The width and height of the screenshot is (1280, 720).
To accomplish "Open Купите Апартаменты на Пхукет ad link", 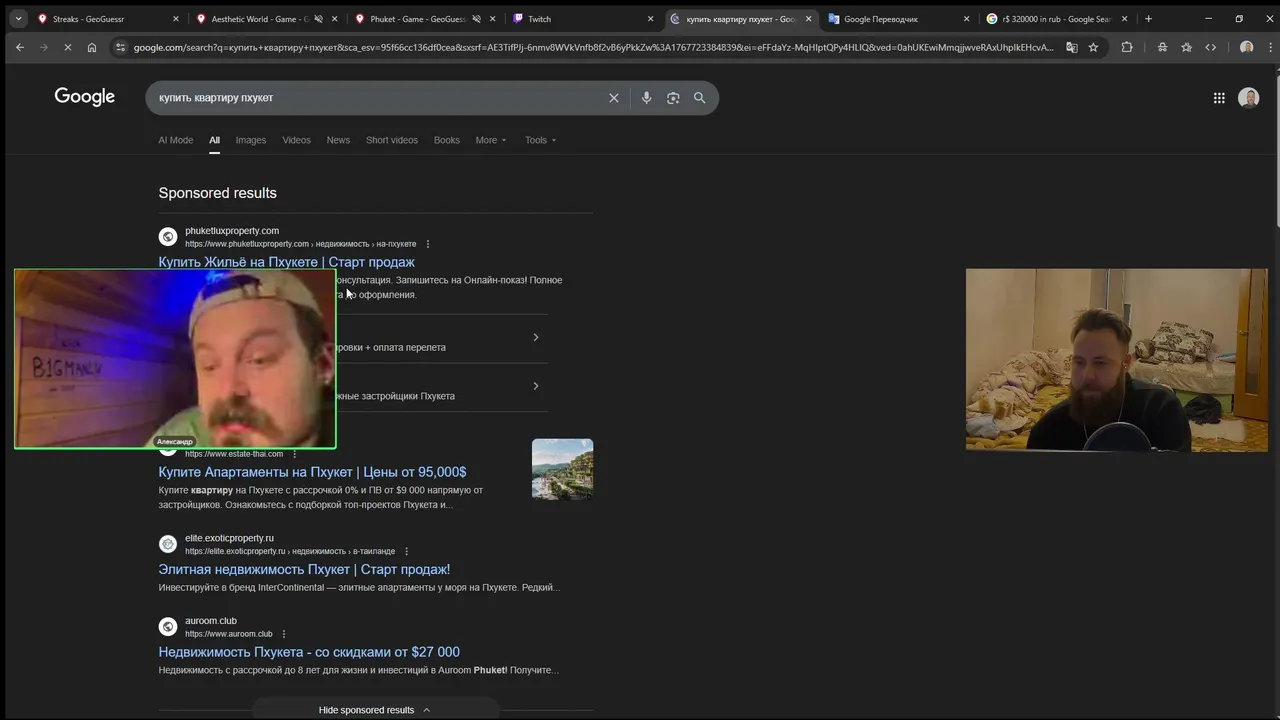I will click(312, 472).
